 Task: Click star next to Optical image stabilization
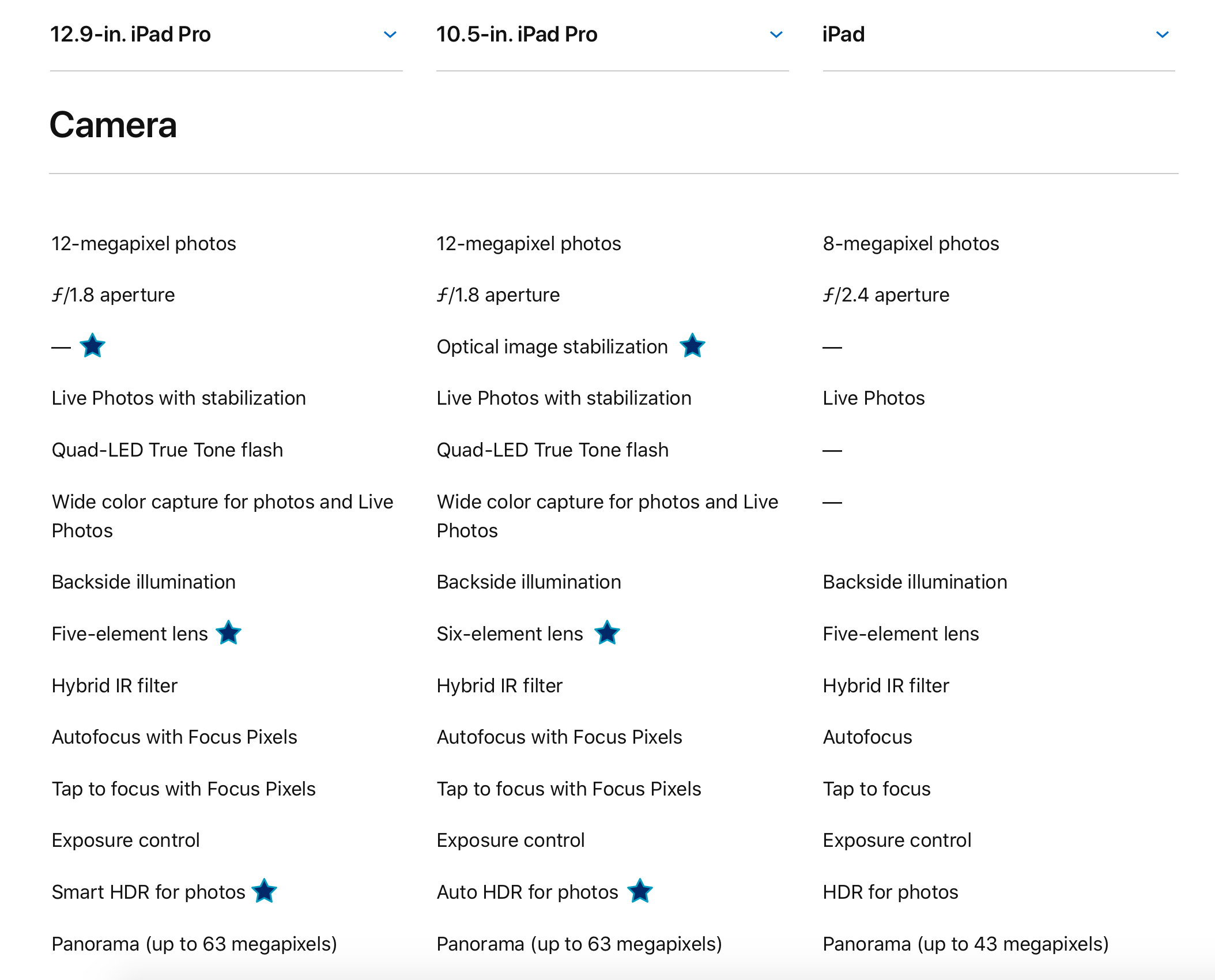point(692,346)
